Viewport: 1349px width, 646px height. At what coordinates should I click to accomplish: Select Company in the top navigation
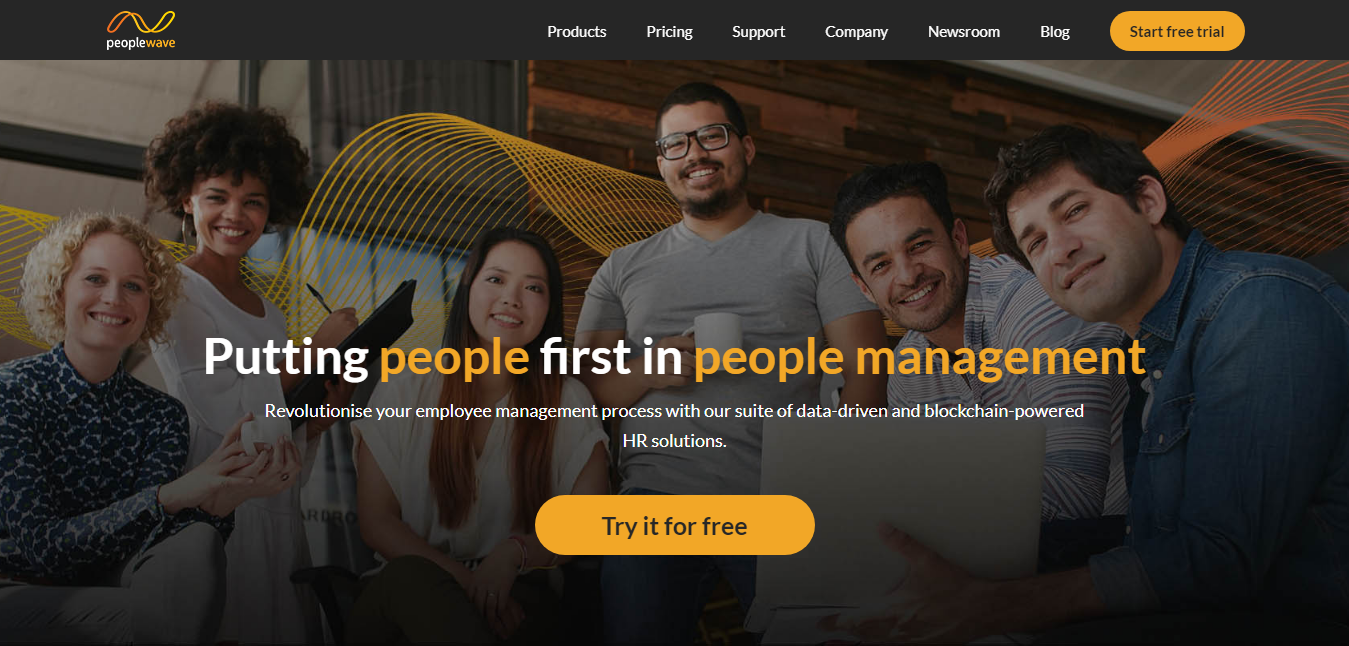click(856, 31)
